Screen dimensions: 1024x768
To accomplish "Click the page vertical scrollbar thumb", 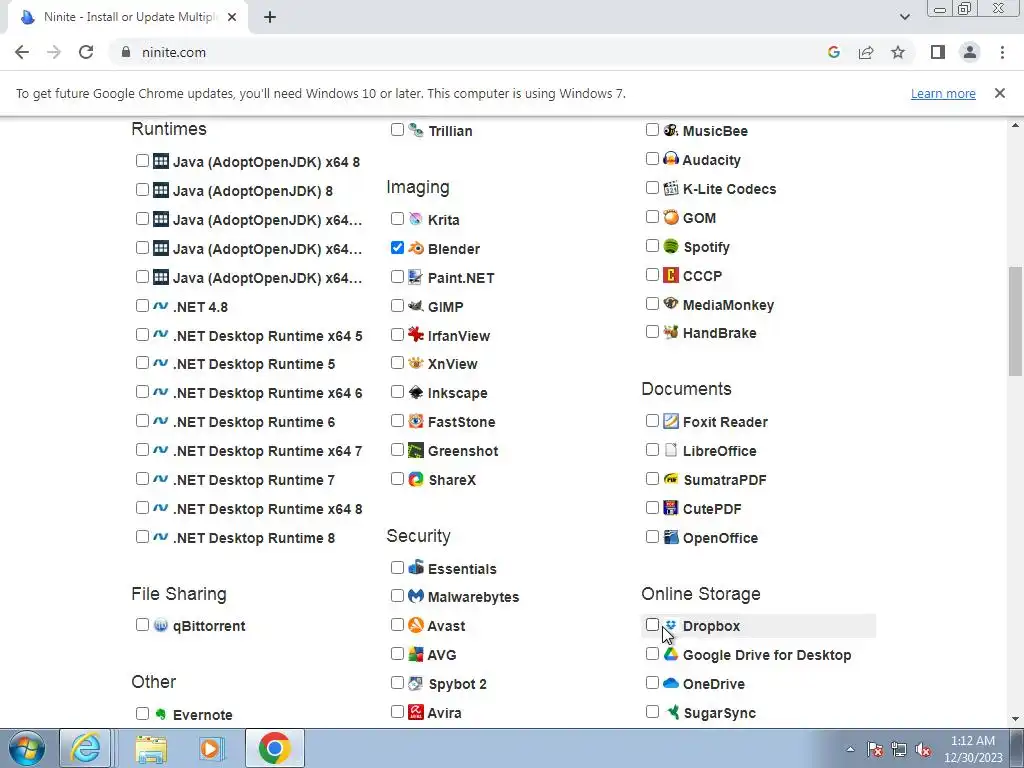I will [1015, 321].
